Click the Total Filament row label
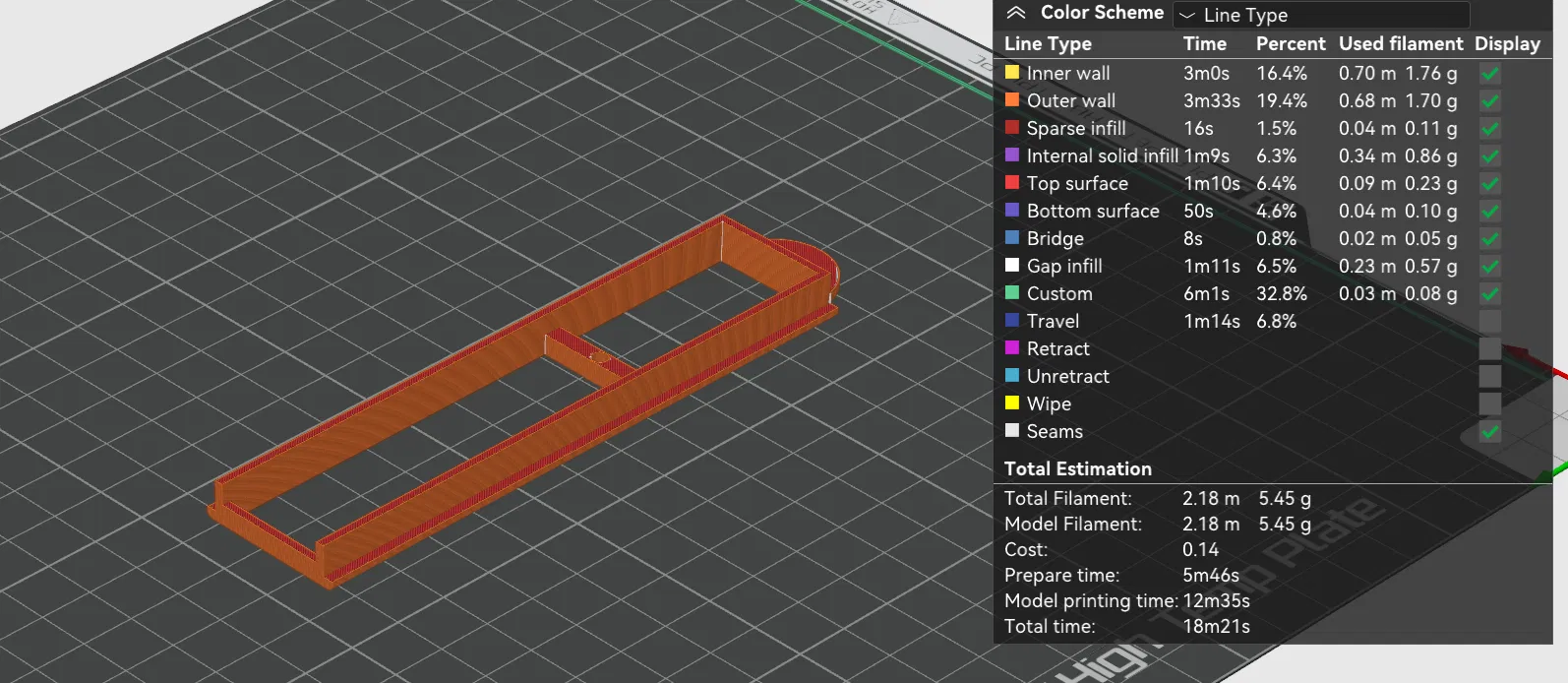The image size is (1568, 683). pyautogui.click(x=1068, y=499)
